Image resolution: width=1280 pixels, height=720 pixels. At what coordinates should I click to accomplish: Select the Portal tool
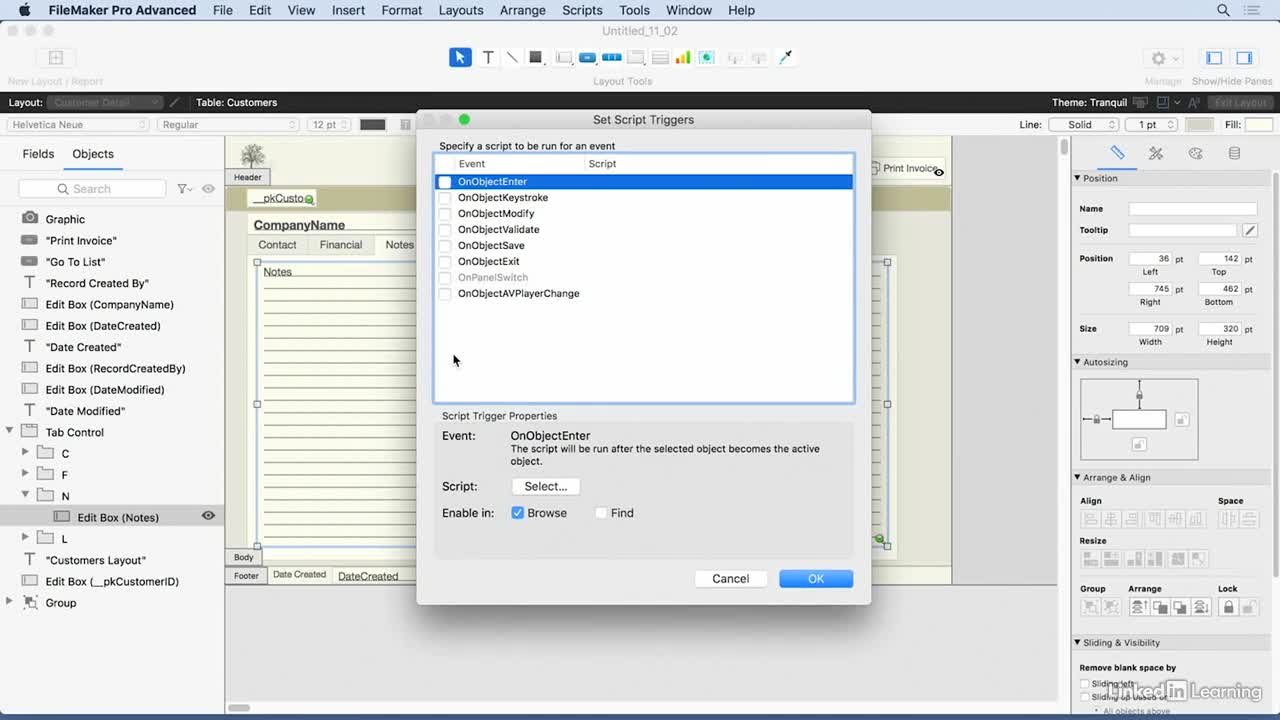pyautogui.click(x=660, y=58)
